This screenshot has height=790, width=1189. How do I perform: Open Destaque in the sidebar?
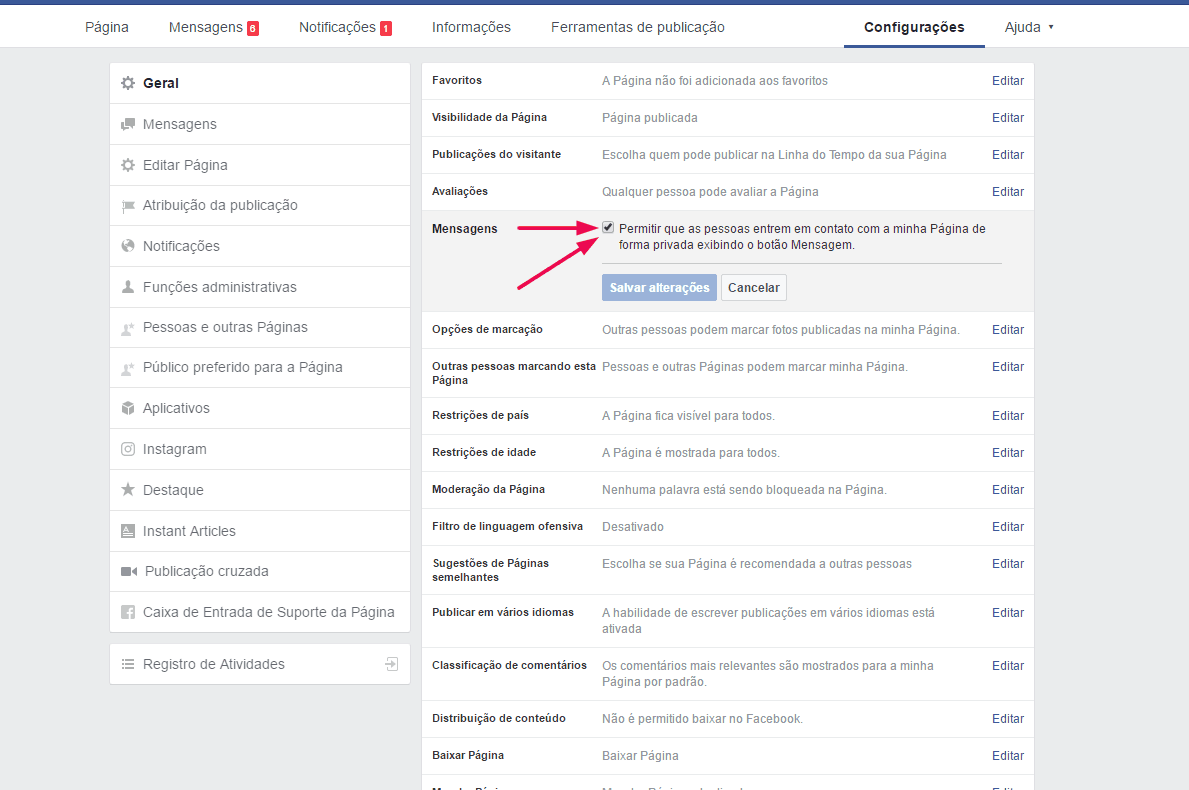coord(260,491)
